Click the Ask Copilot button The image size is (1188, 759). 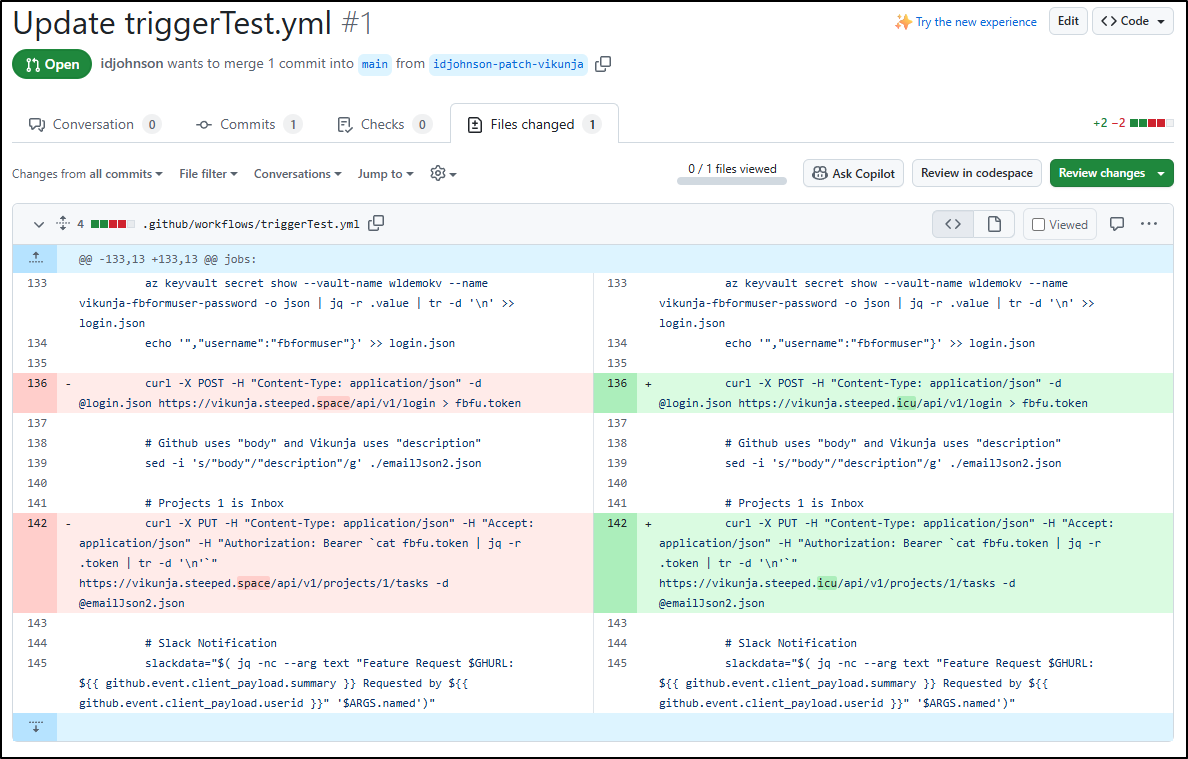pos(853,173)
